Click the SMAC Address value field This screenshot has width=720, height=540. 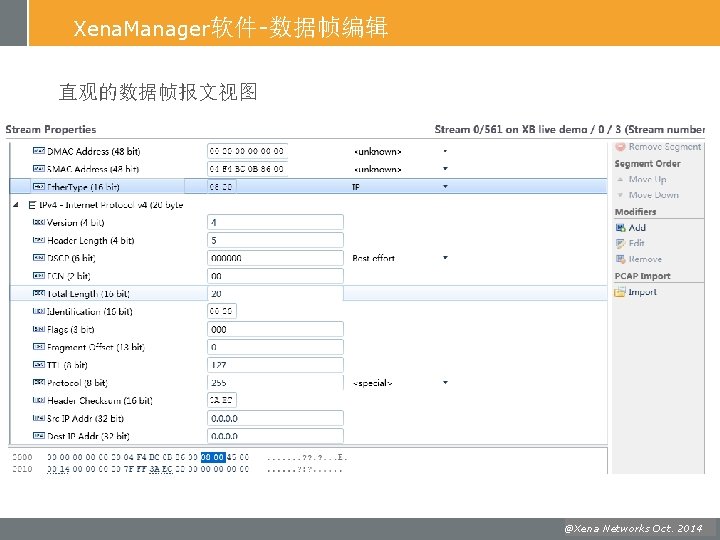click(247, 169)
